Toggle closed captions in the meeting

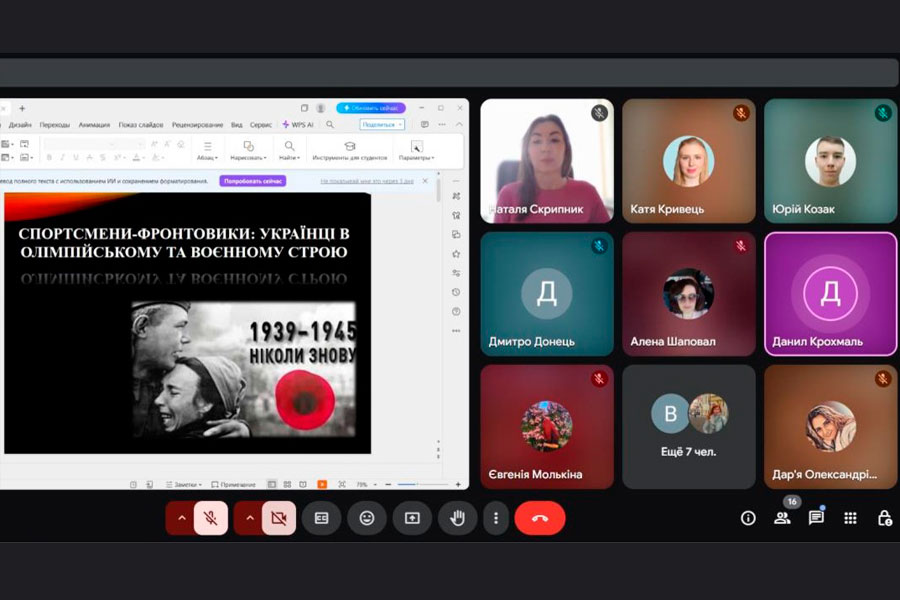click(x=321, y=518)
